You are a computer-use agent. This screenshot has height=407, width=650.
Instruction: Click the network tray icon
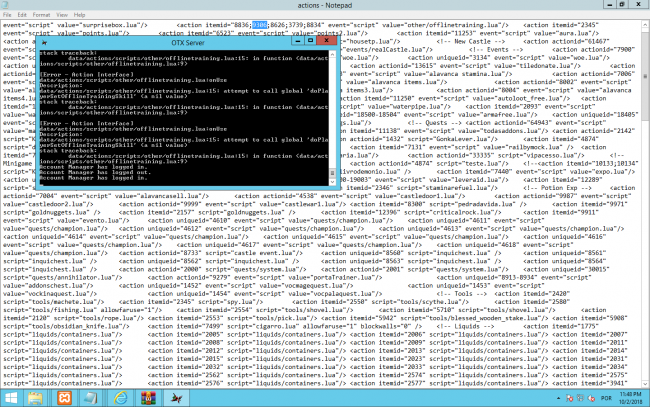click(580, 399)
